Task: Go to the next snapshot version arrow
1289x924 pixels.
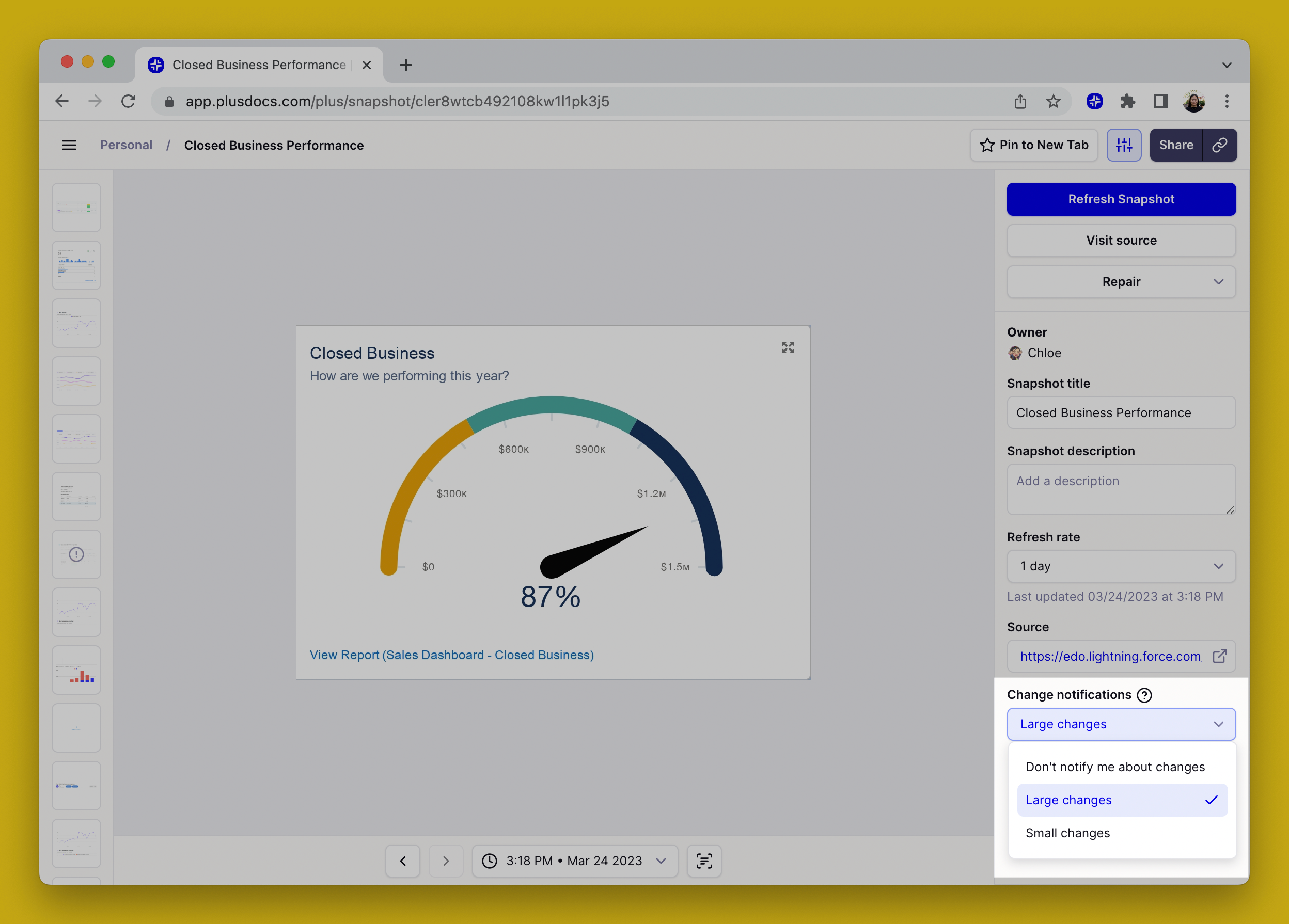Action: (x=446, y=861)
